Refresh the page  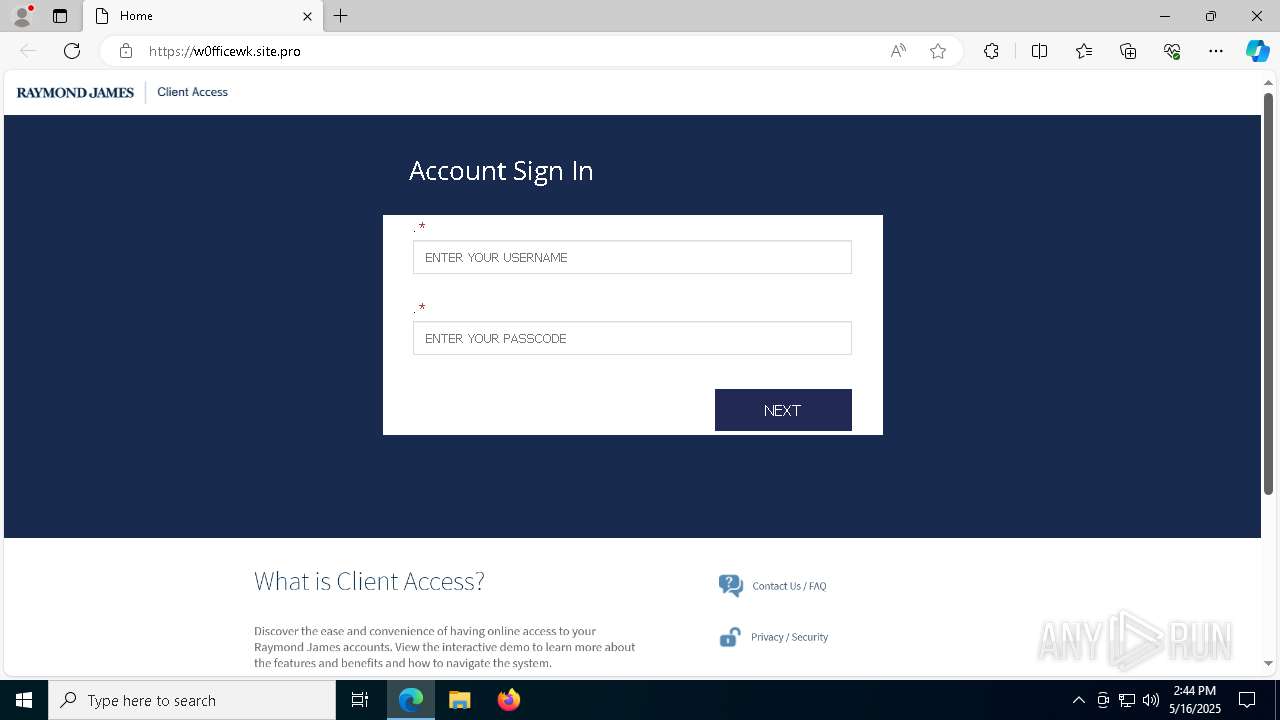pyautogui.click(x=72, y=51)
